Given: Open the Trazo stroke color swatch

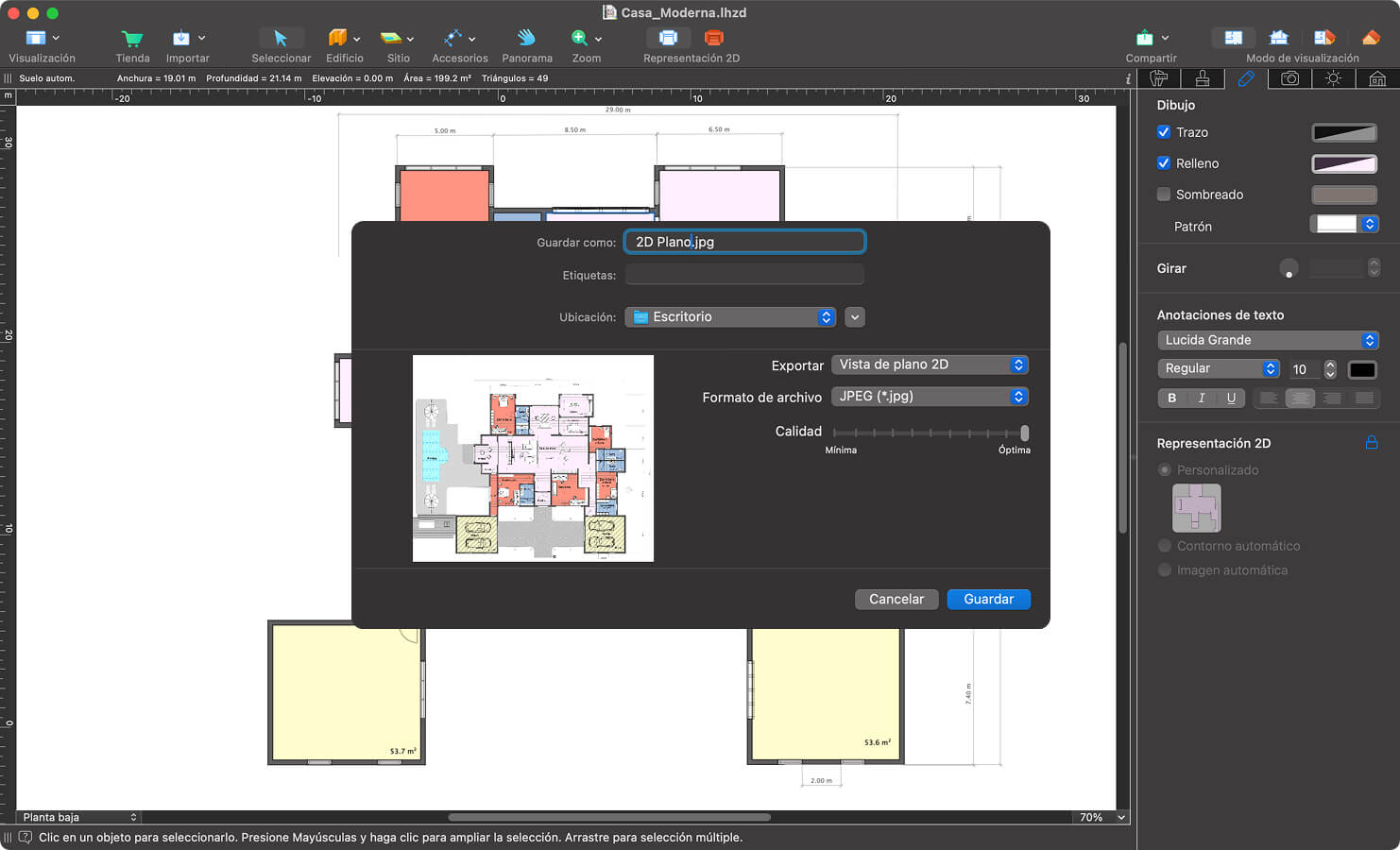Looking at the screenshot, I should pyautogui.click(x=1343, y=132).
